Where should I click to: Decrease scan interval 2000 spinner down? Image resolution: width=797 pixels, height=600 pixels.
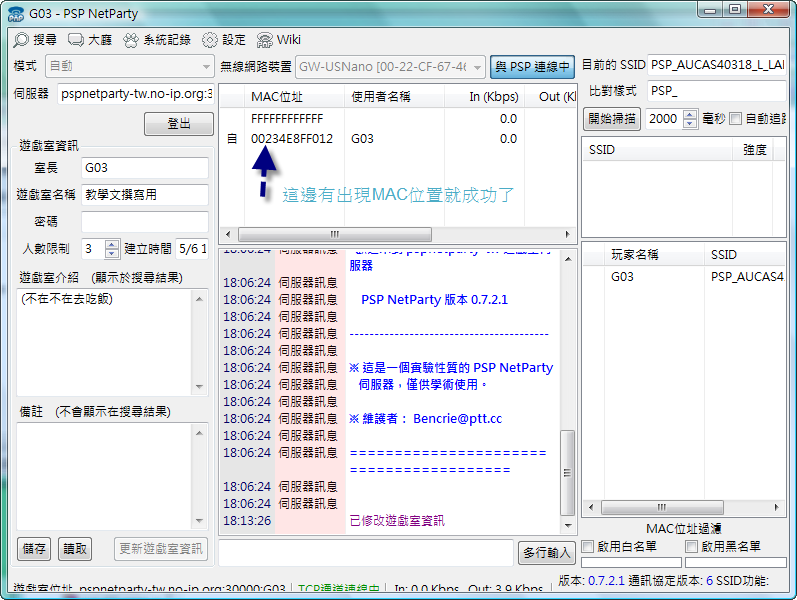coord(689,124)
